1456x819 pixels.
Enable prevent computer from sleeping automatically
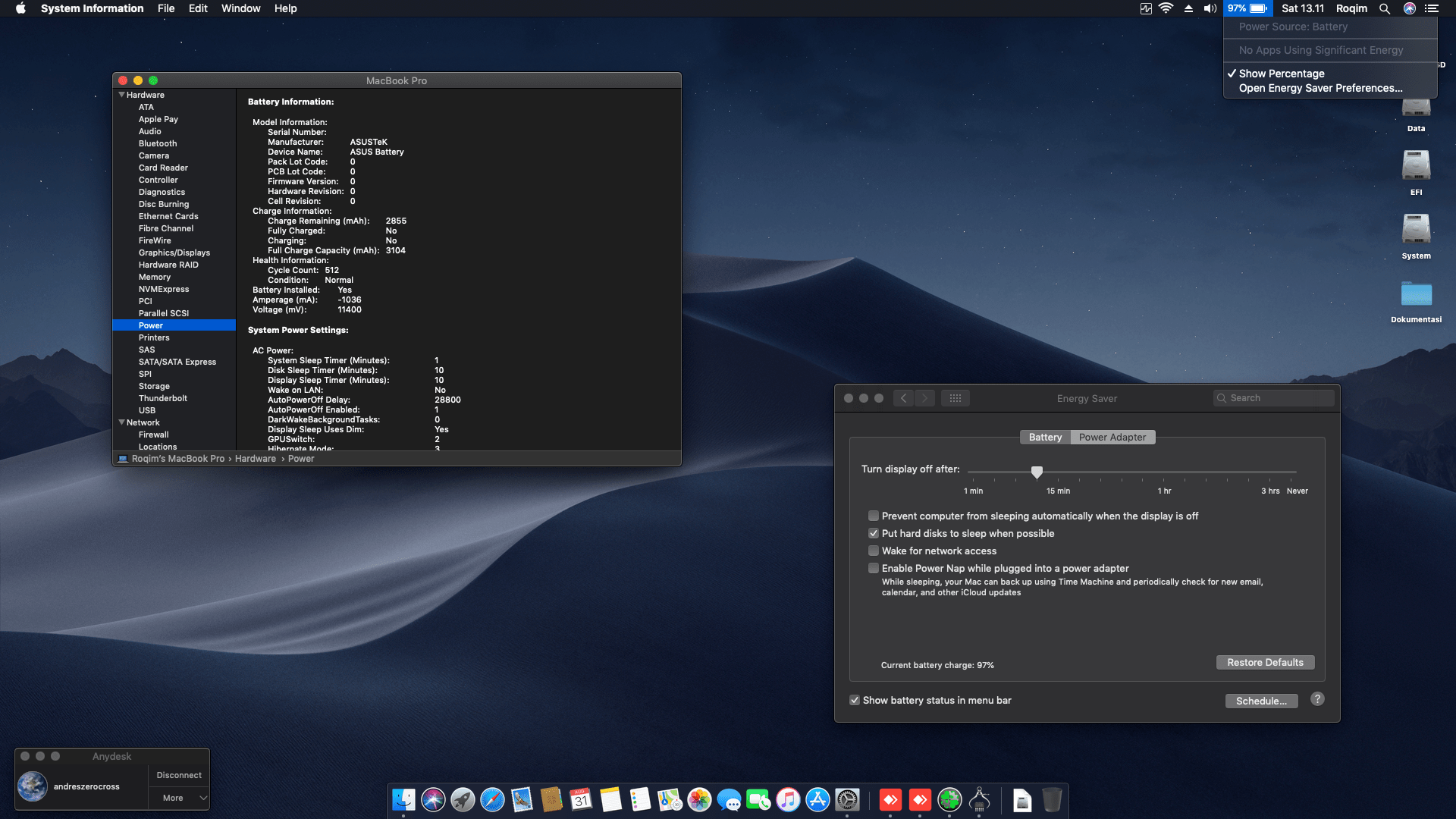pyautogui.click(x=874, y=516)
